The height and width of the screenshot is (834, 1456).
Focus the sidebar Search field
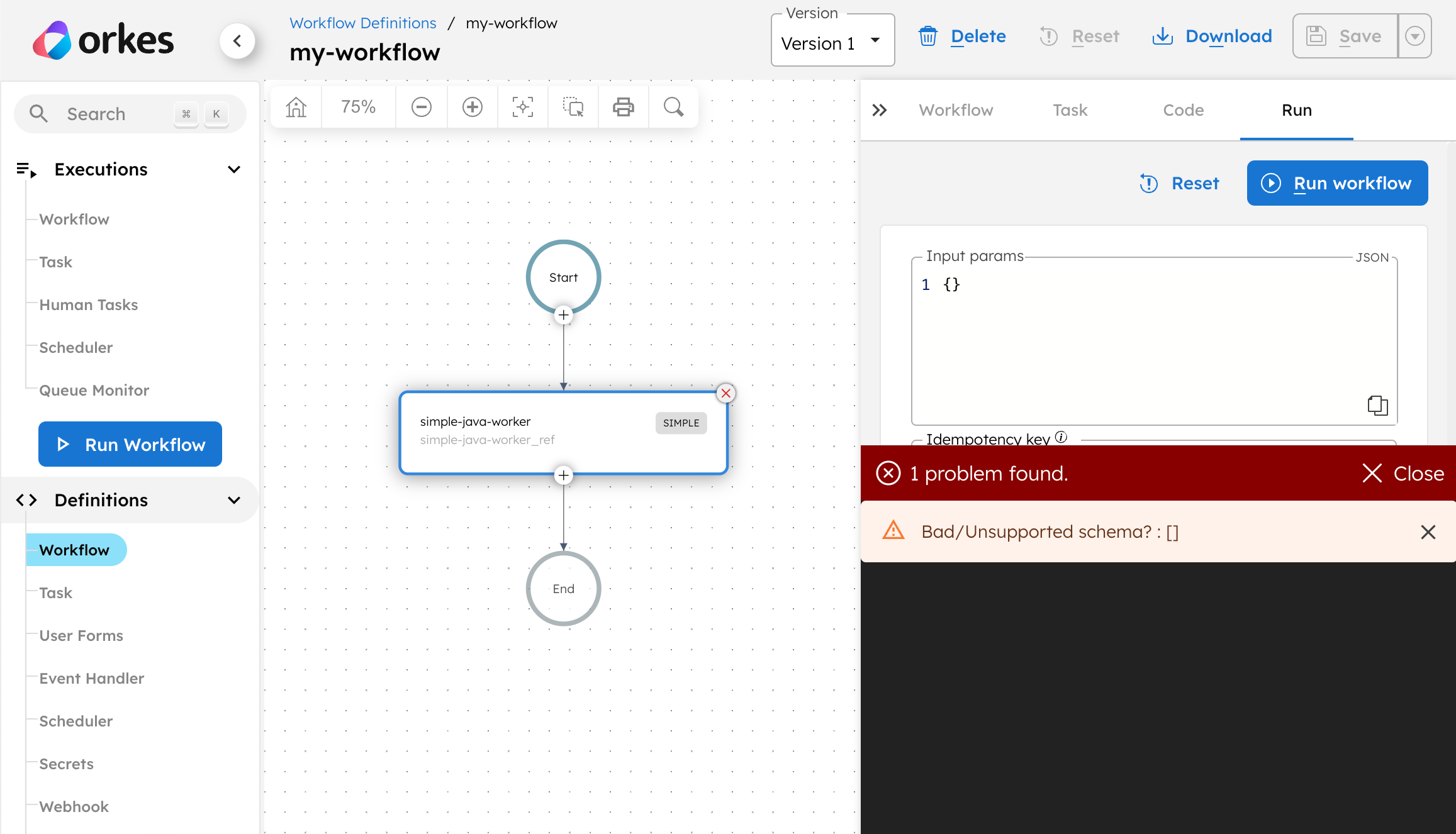click(x=130, y=114)
